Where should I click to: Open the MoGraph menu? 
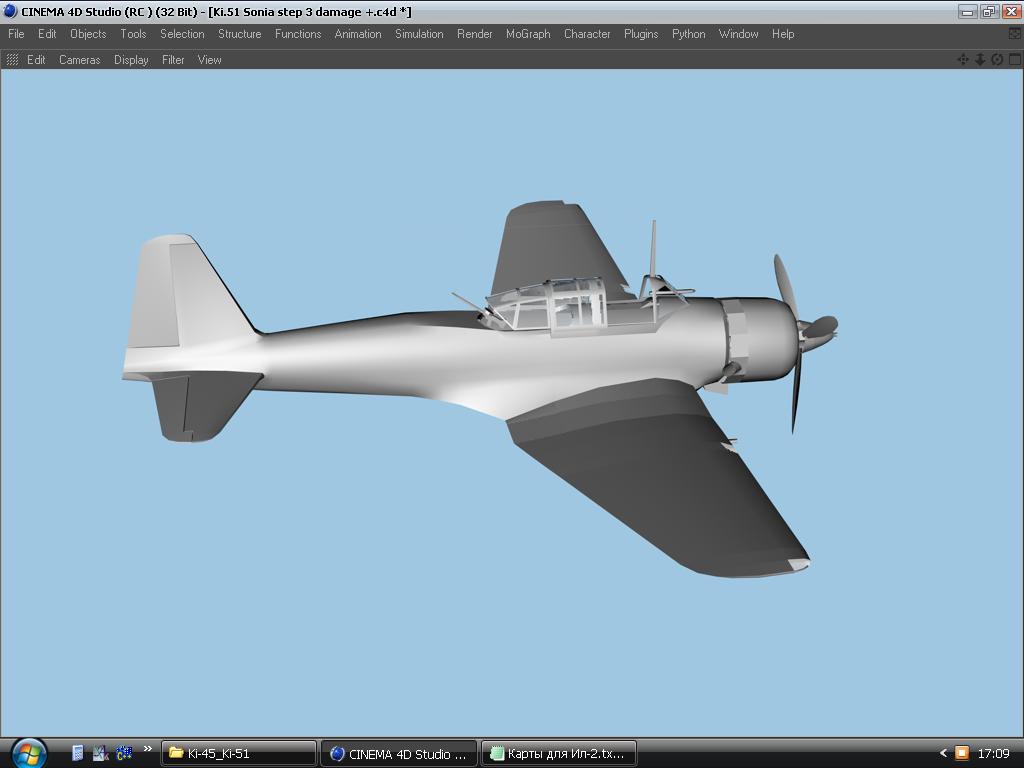pos(528,34)
